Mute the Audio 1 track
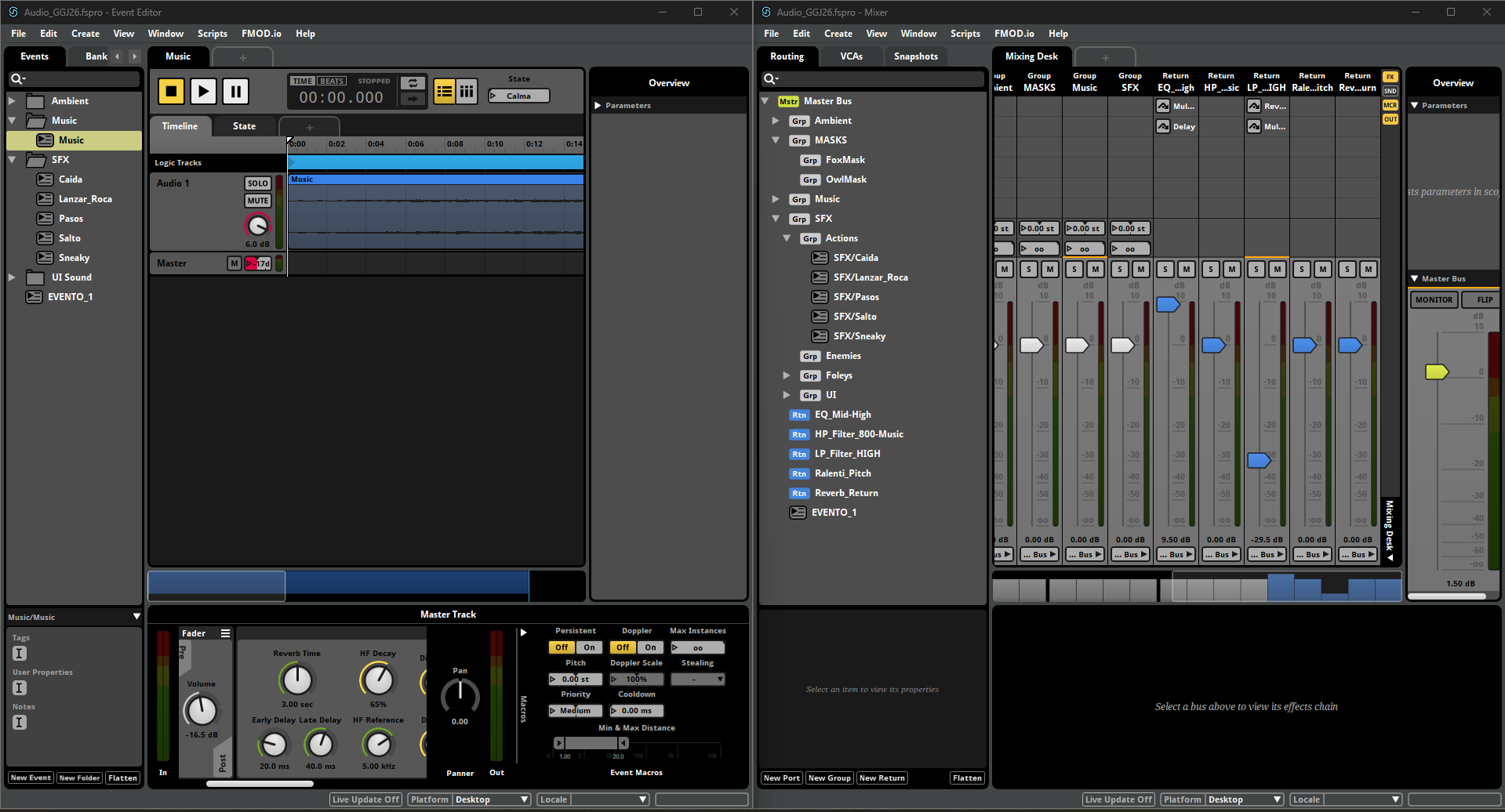The width and height of the screenshot is (1505, 812). pyautogui.click(x=258, y=201)
